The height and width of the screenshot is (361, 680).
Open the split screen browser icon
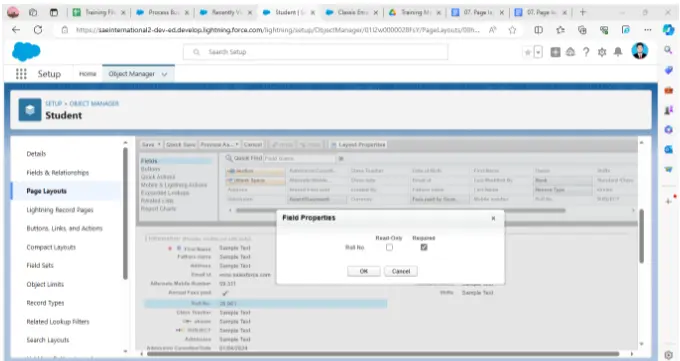[x=538, y=30]
